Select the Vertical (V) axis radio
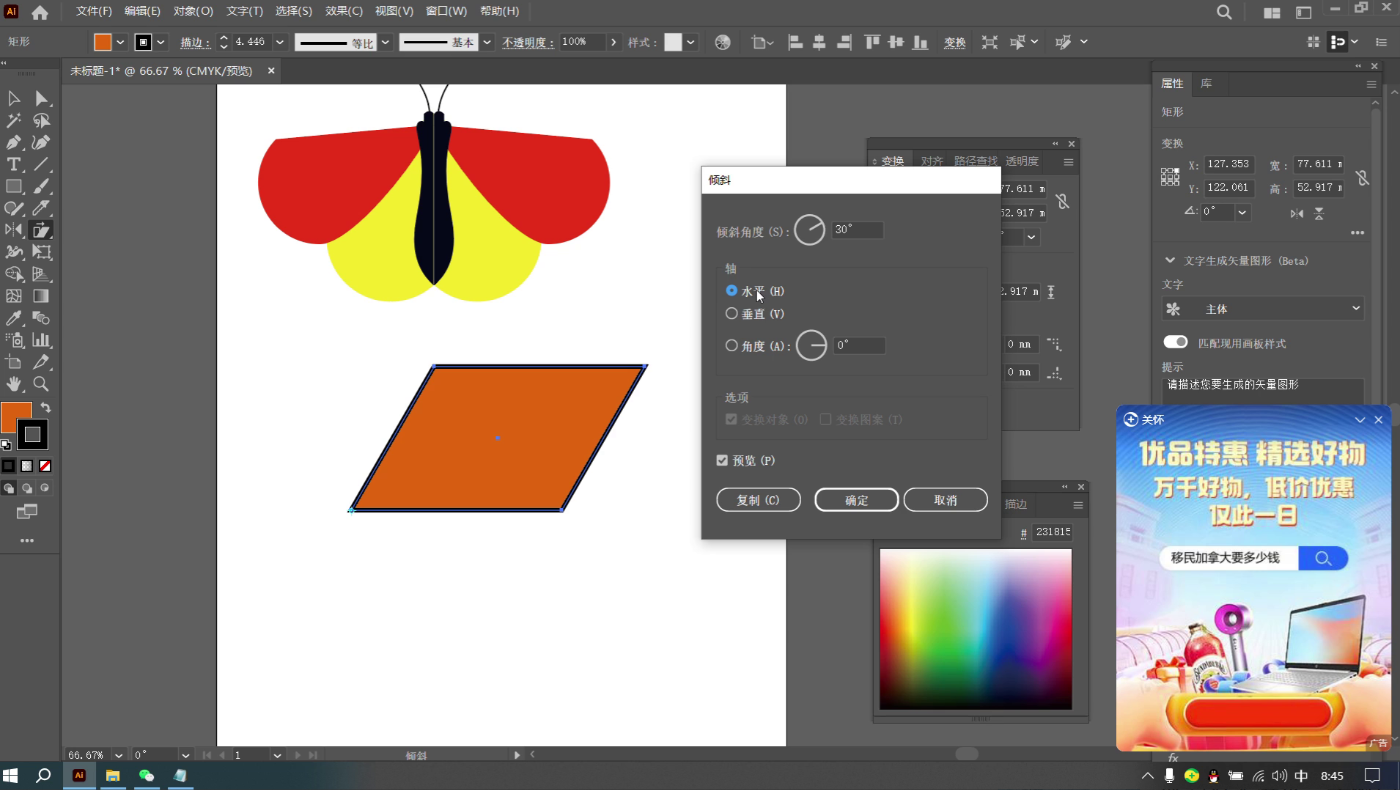Image resolution: width=1400 pixels, height=790 pixels. (732, 313)
